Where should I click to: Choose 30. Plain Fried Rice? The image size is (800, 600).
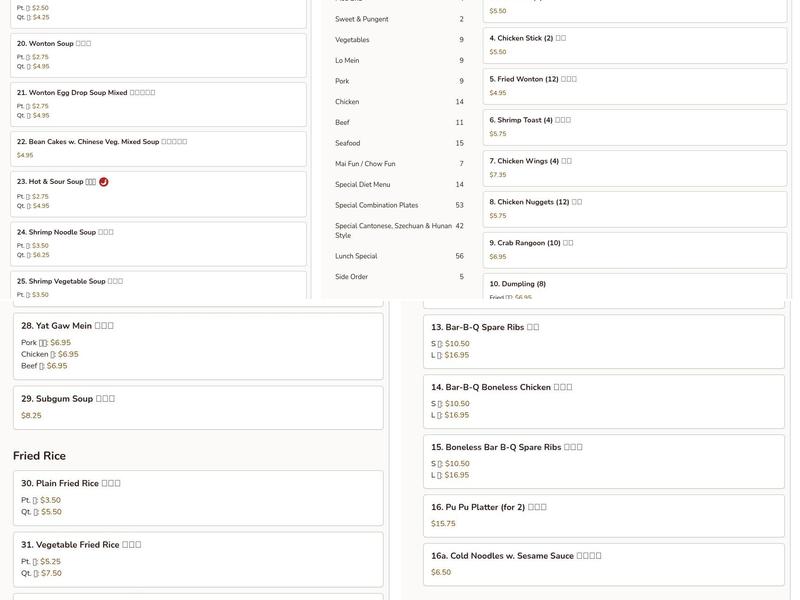pos(197,496)
